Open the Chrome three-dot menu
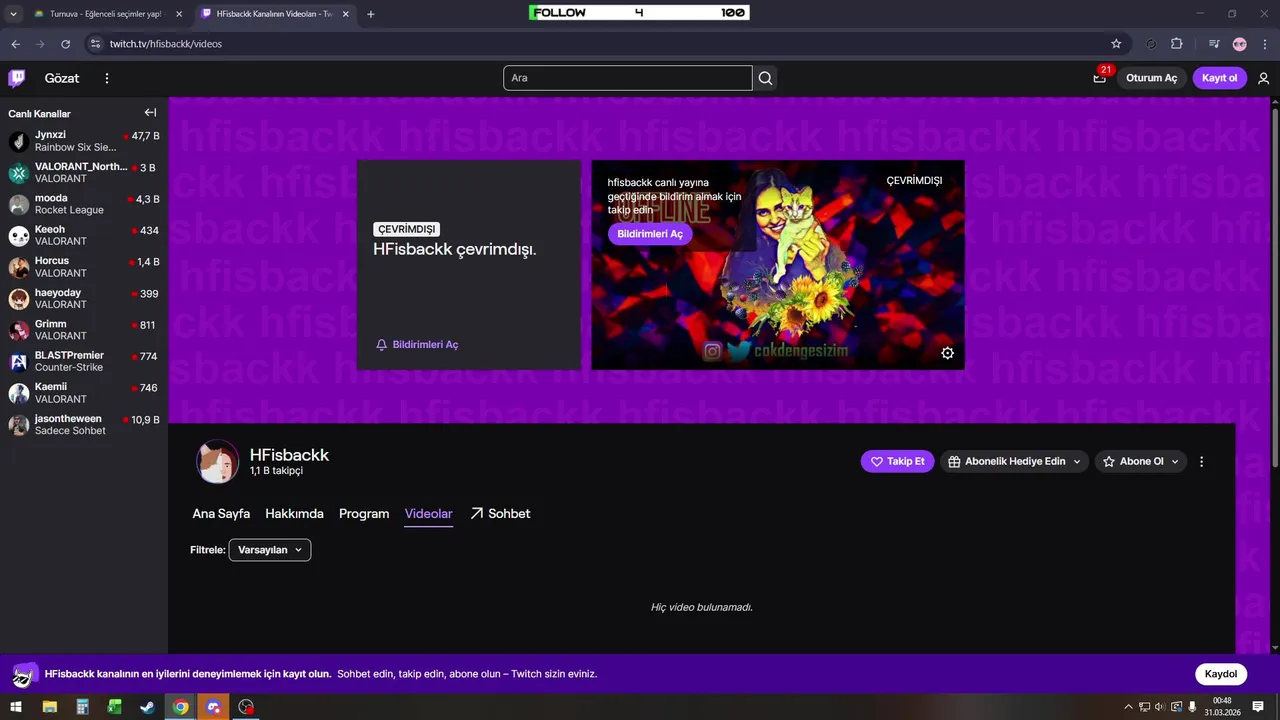Screen dimensions: 1280x720 click(x=1264, y=44)
